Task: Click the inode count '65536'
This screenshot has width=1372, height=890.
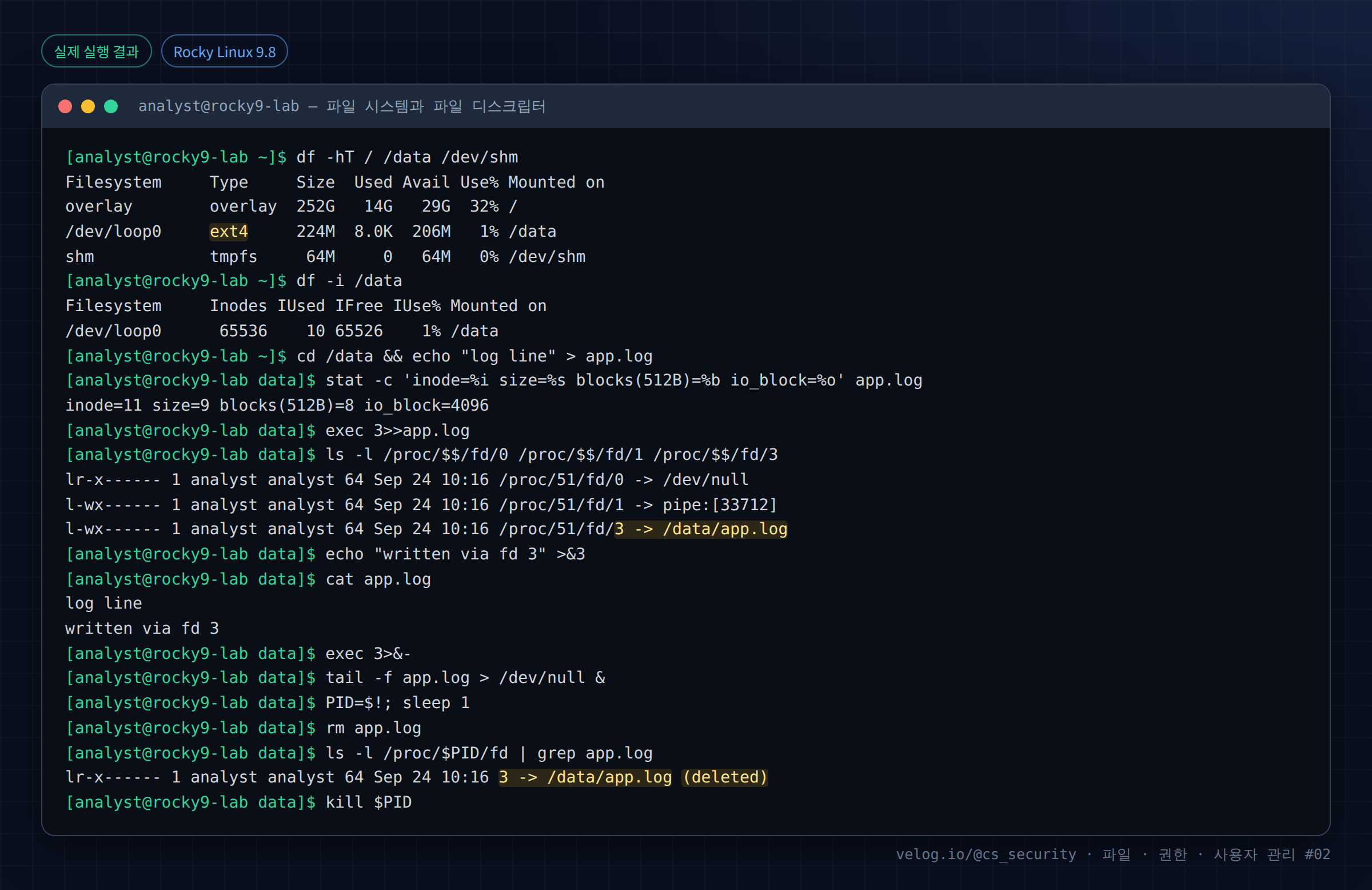Action: [x=244, y=331]
